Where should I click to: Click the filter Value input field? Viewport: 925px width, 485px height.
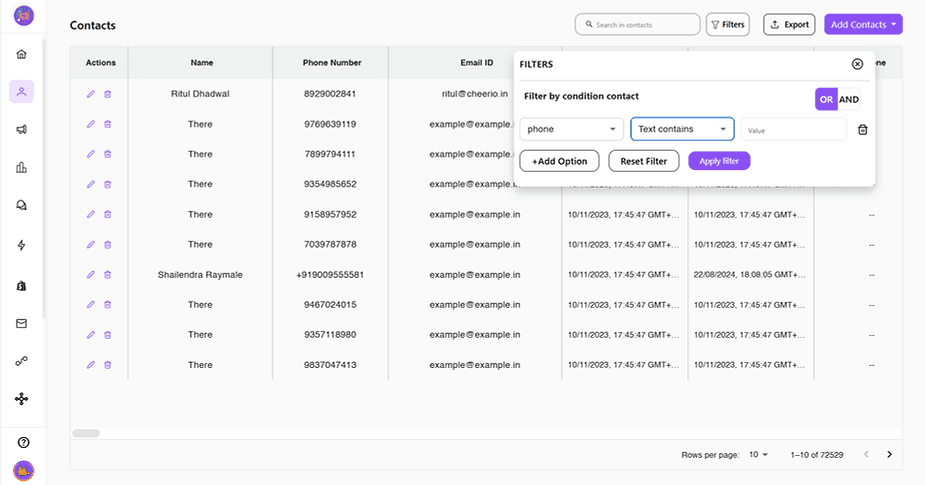(793, 130)
